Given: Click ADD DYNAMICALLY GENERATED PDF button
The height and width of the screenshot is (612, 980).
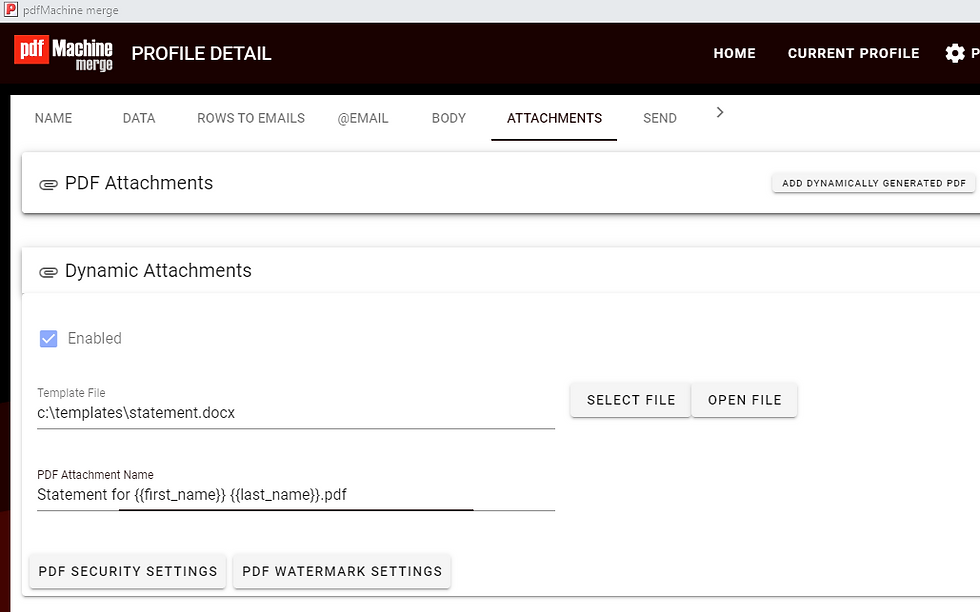Looking at the screenshot, I should pyautogui.click(x=873, y=183).
